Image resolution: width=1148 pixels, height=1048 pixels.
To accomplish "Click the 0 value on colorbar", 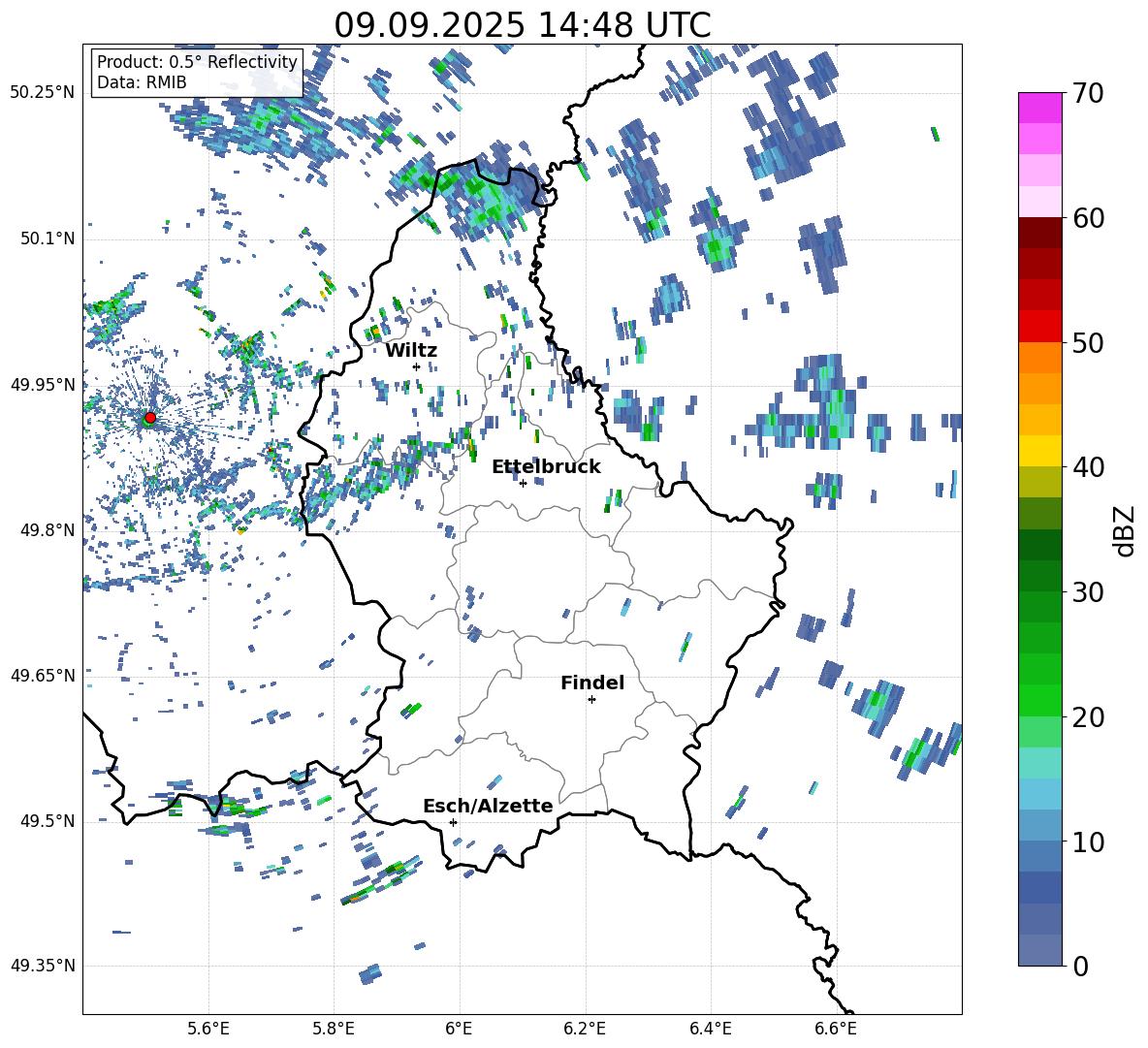I will click(1080, 967).
